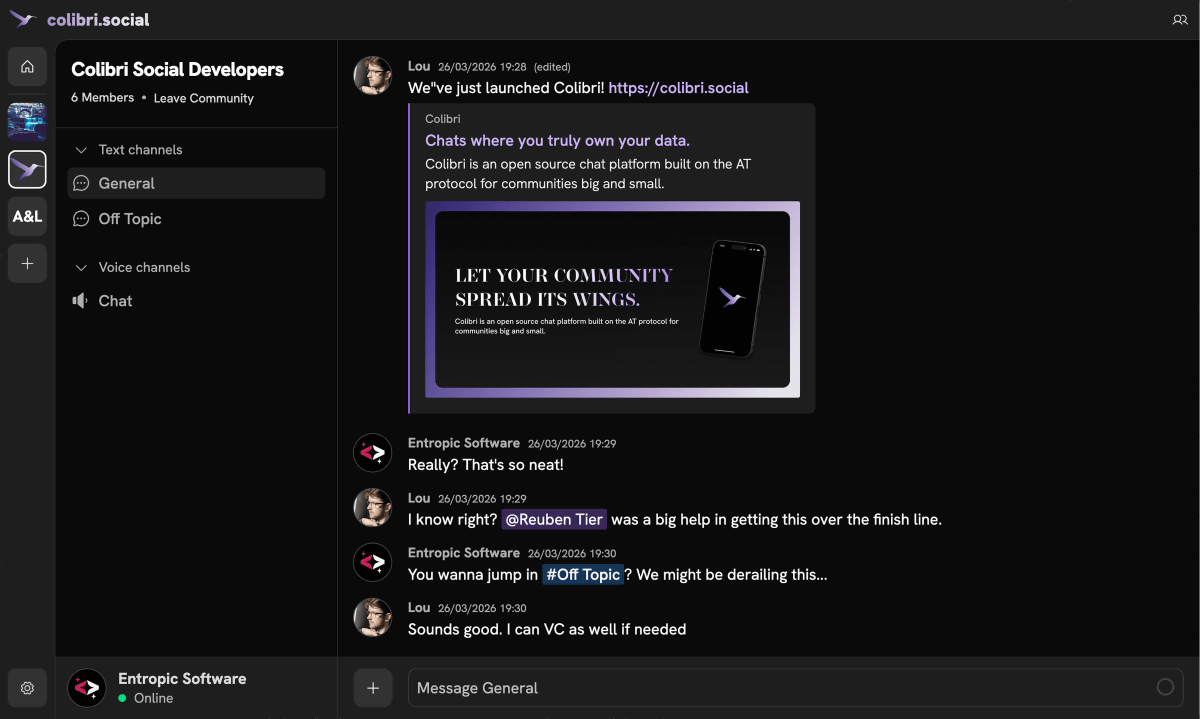Screen dimensions: 1200x719
Task: Open the https://colibri.social link
Action: (678, 88)
